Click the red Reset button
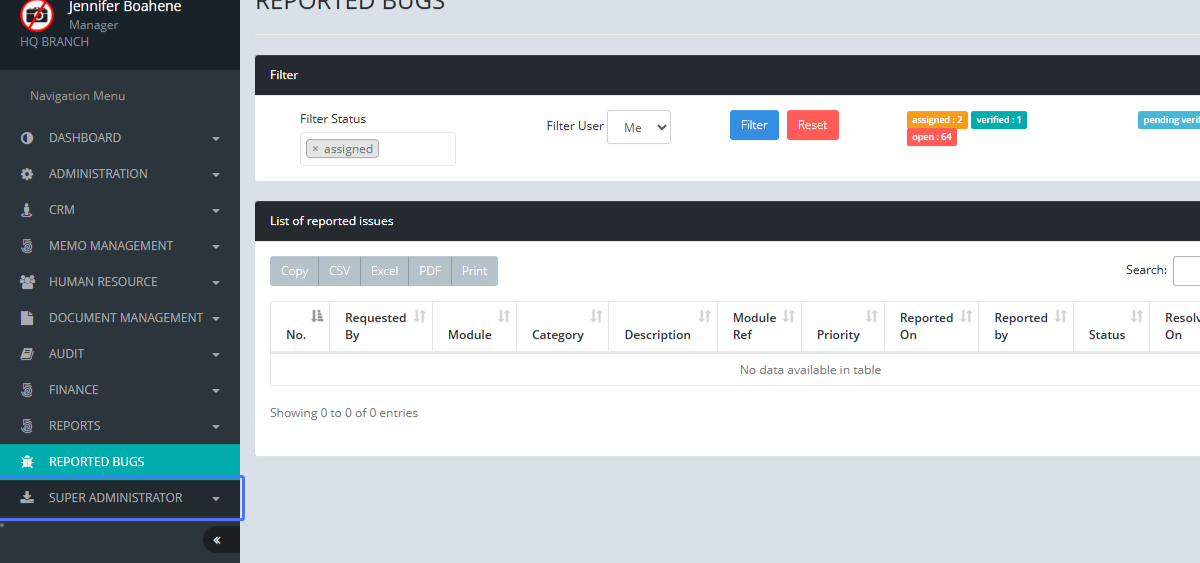Viewport: 1200px width, 563px height. coord(812,125)
